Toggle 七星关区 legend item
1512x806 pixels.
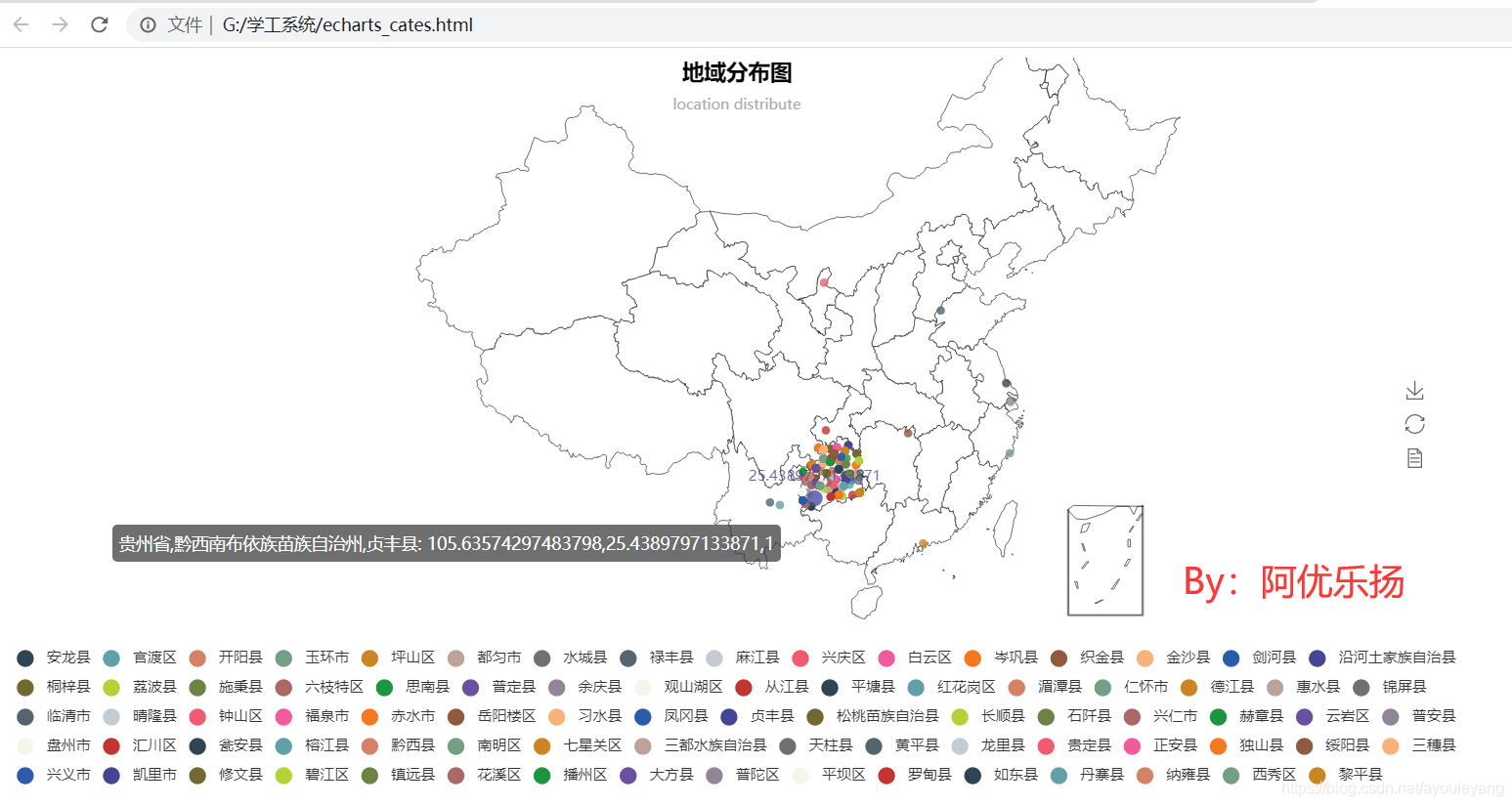[x=578, y=745]
